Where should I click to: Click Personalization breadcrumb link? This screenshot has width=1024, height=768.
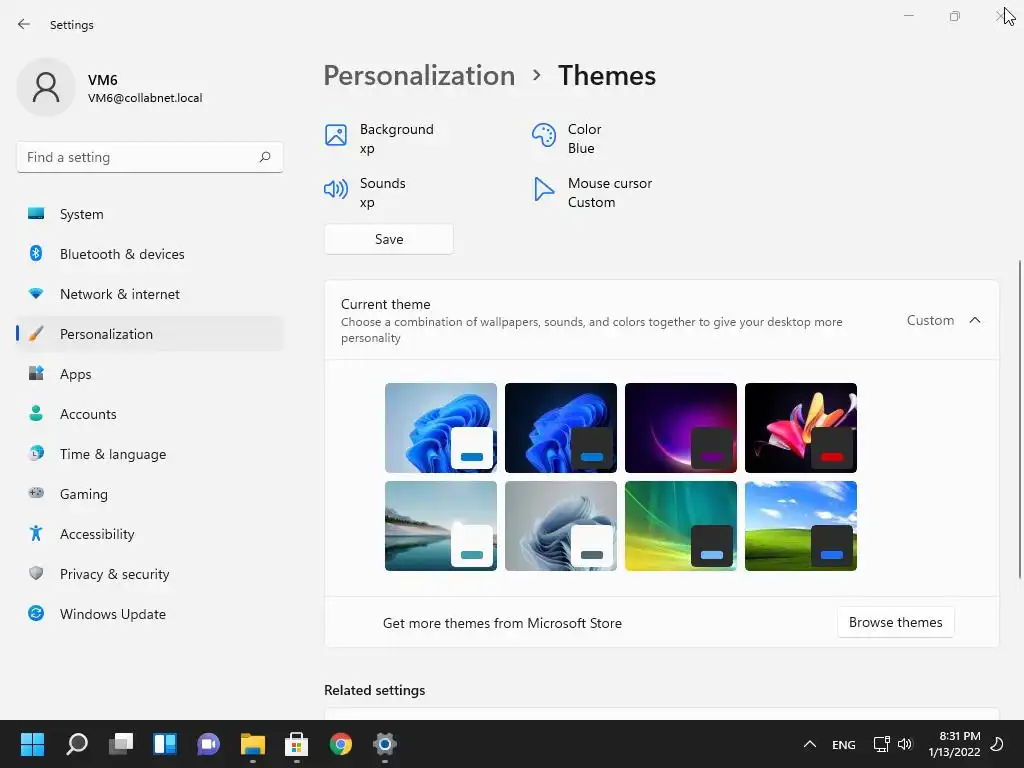[419, 75]
